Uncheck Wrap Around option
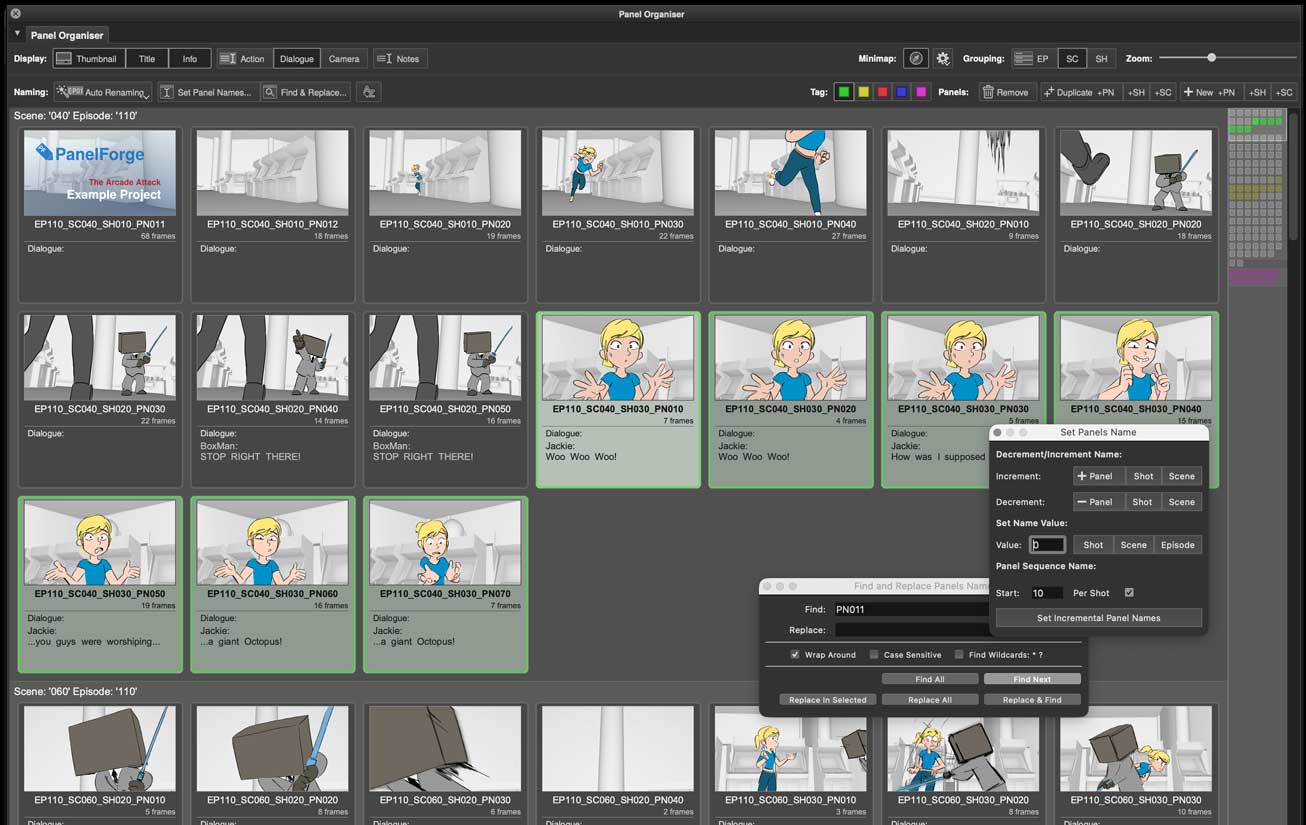 (795, 655)
